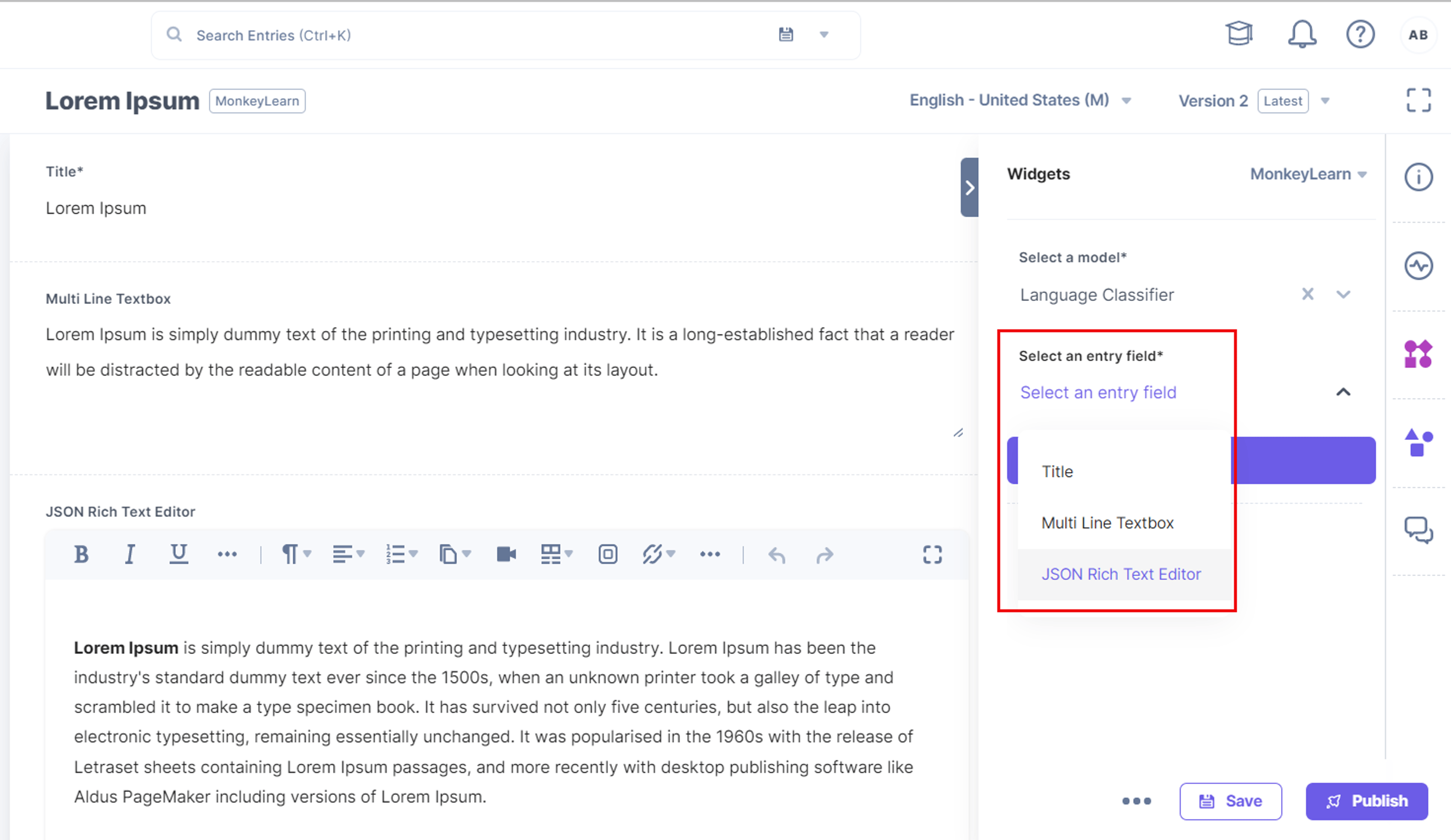Expand the search bar dropdown arrow

tap(824, 34)
